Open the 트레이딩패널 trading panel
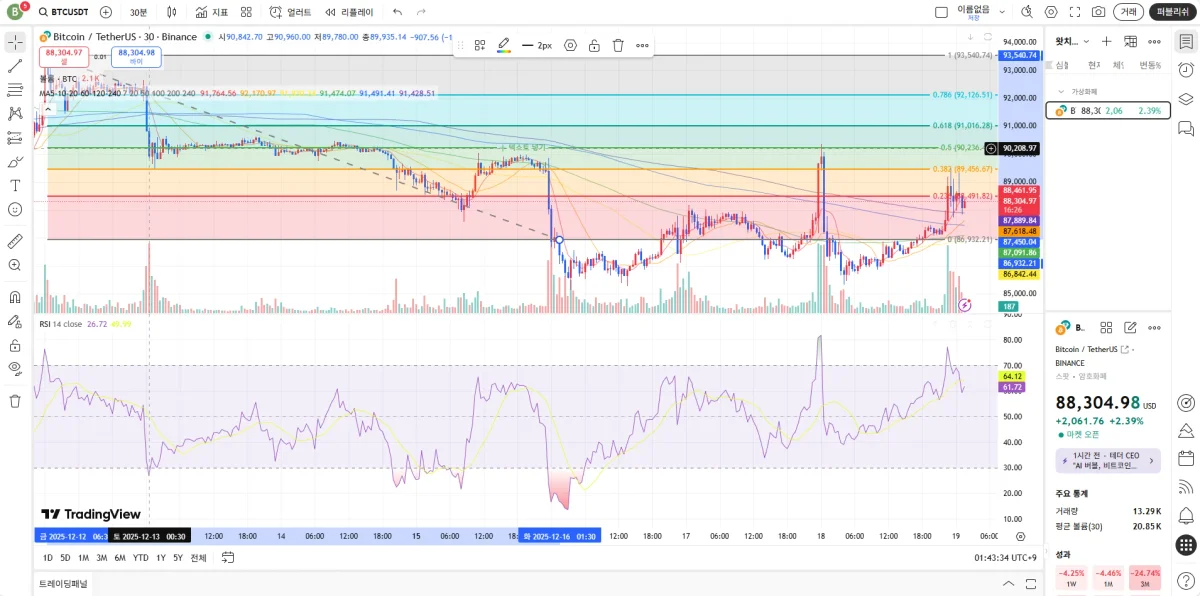1200x596 pixels. (x=63, y=583)
